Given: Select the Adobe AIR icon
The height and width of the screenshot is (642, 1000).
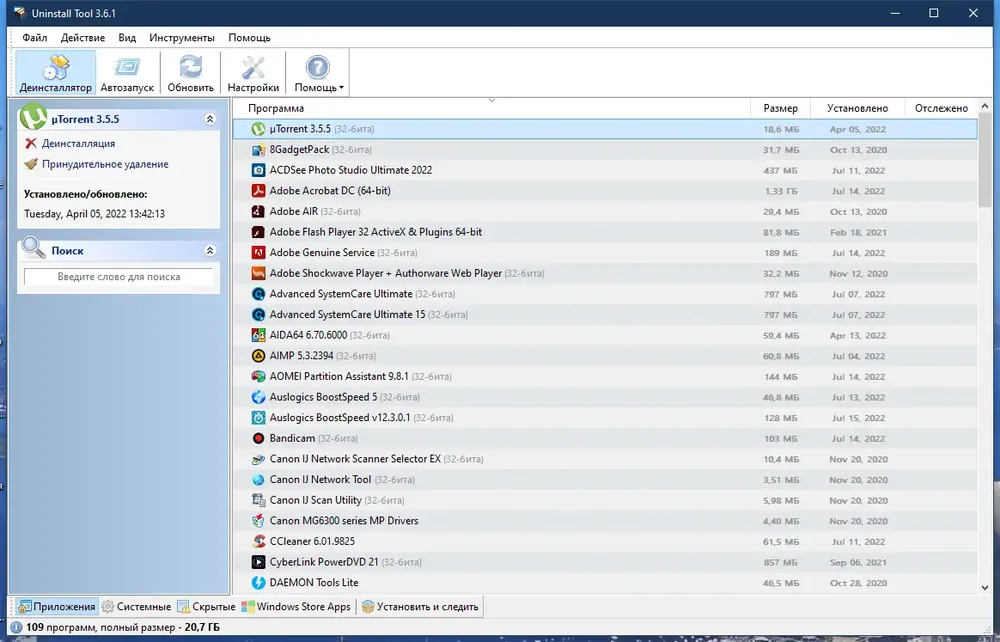Looking at the screenshot, I should point(258,212).
